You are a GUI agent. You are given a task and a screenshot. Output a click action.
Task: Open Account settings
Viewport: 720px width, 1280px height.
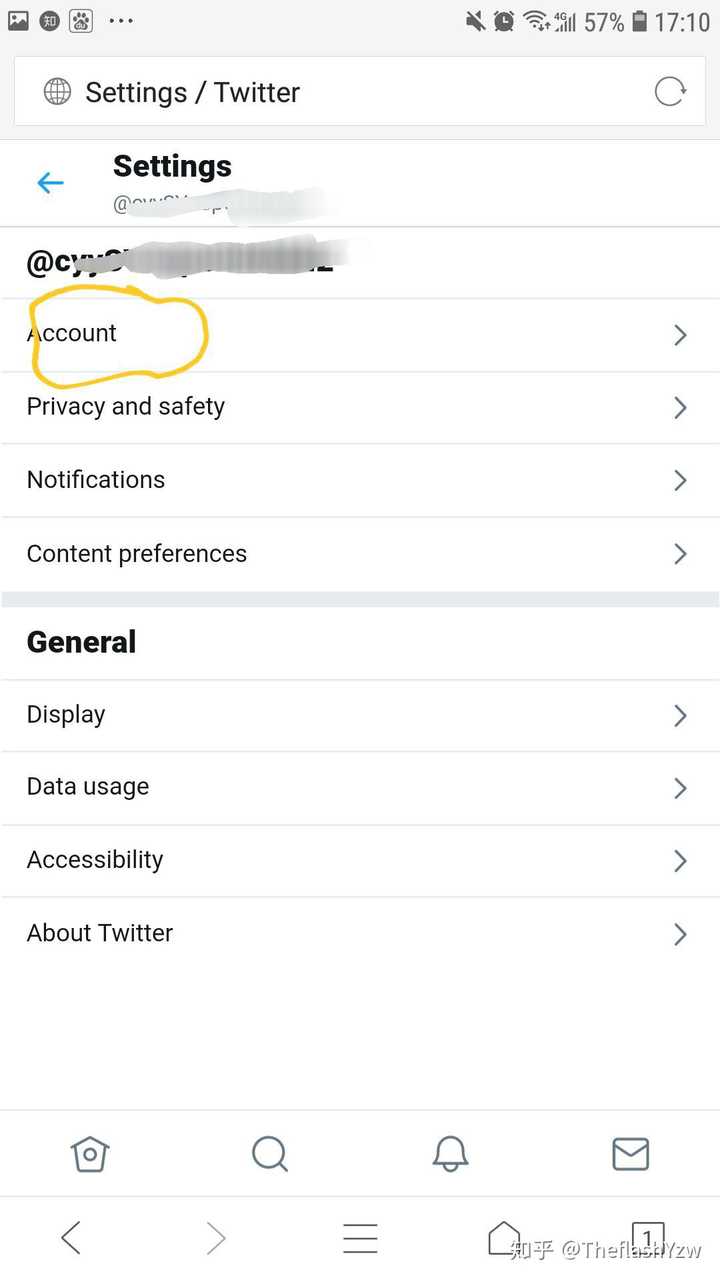(x=72, y=334)
